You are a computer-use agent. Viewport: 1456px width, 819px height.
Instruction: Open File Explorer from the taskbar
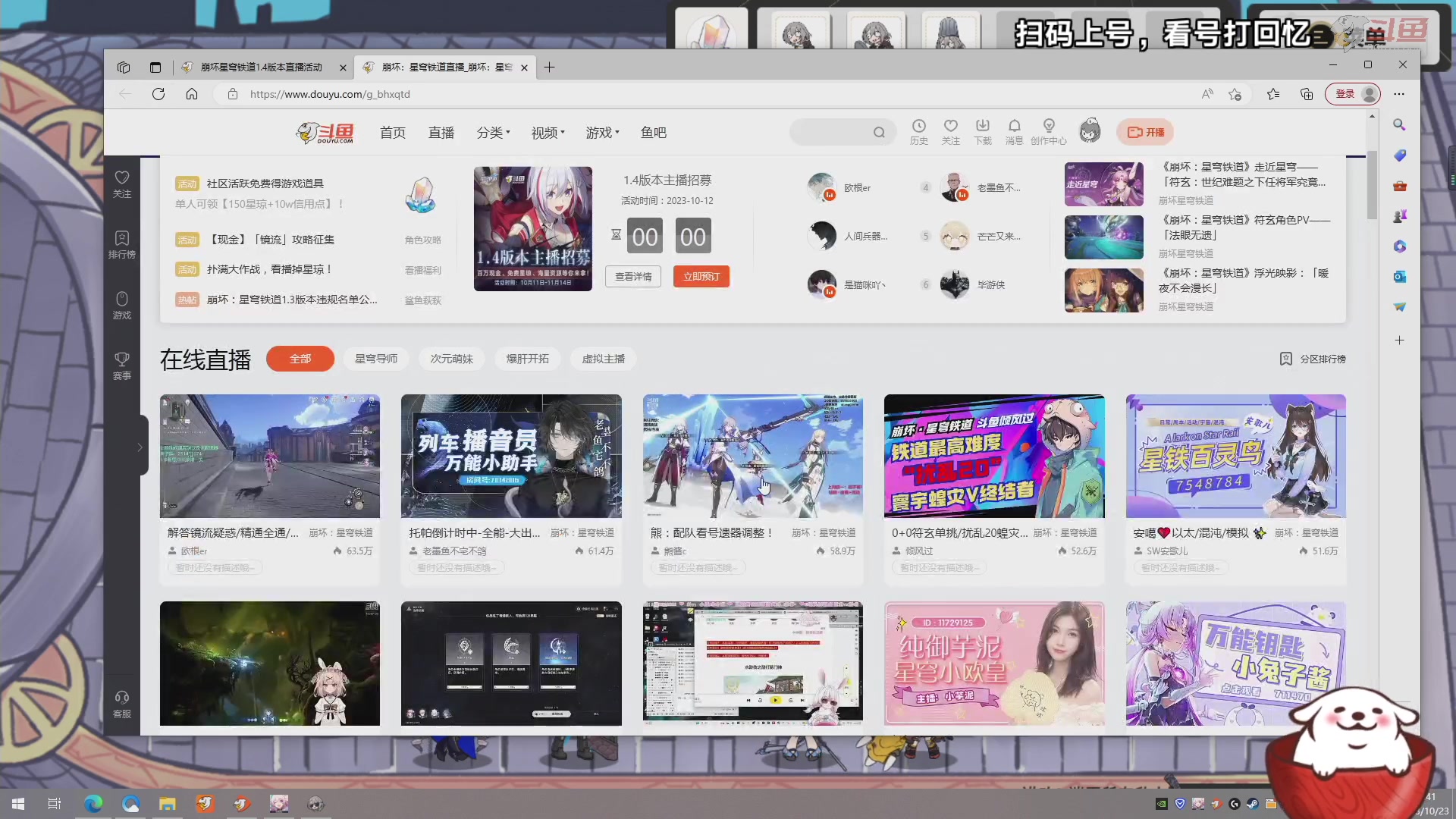[x=168, y=804]
